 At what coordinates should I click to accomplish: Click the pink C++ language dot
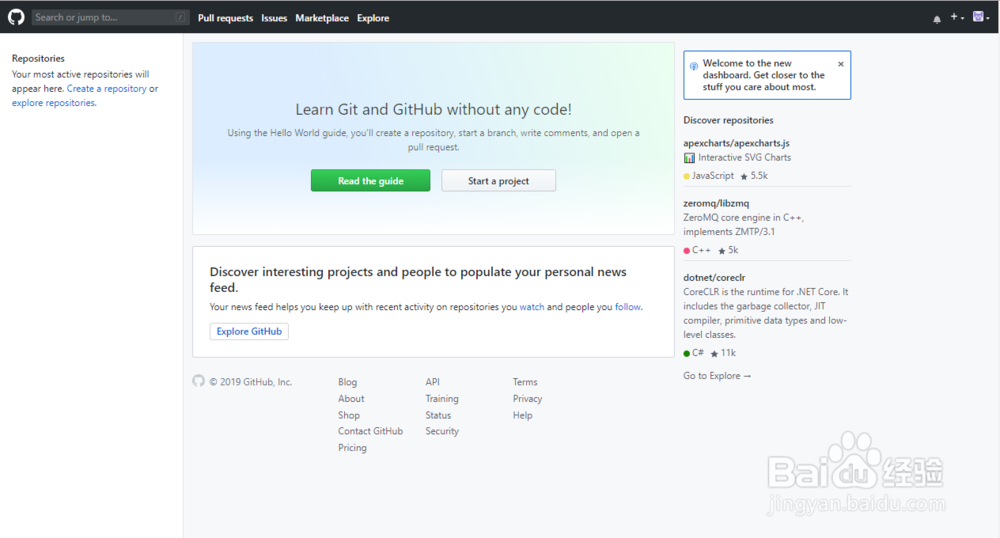click(687, 251)
